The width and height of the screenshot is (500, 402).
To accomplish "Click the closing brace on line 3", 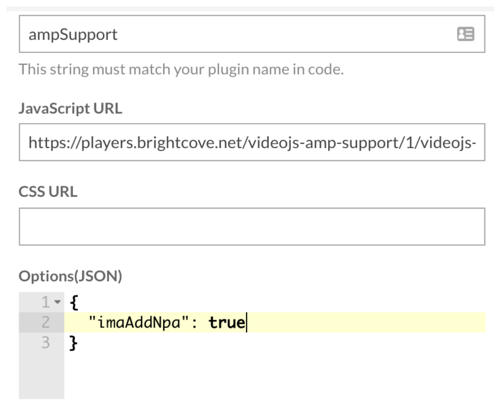I will (73, 343).
